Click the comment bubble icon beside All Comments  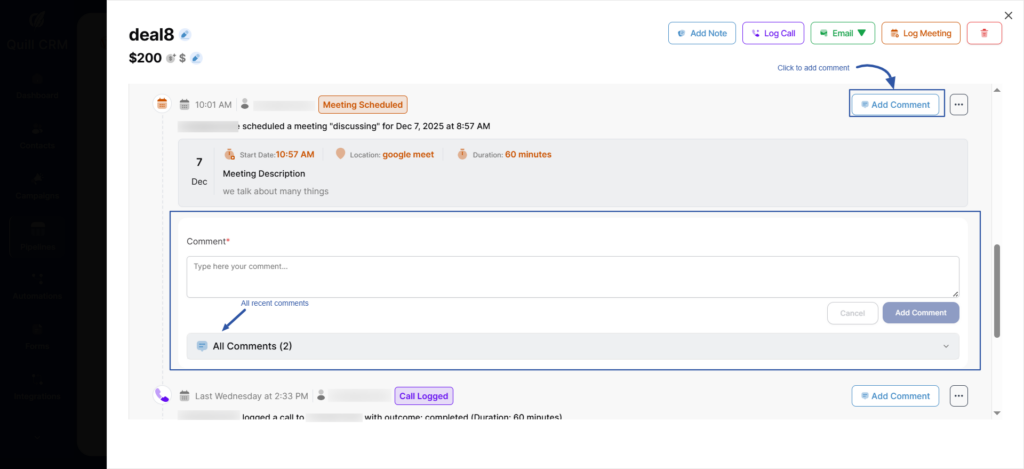202,346
